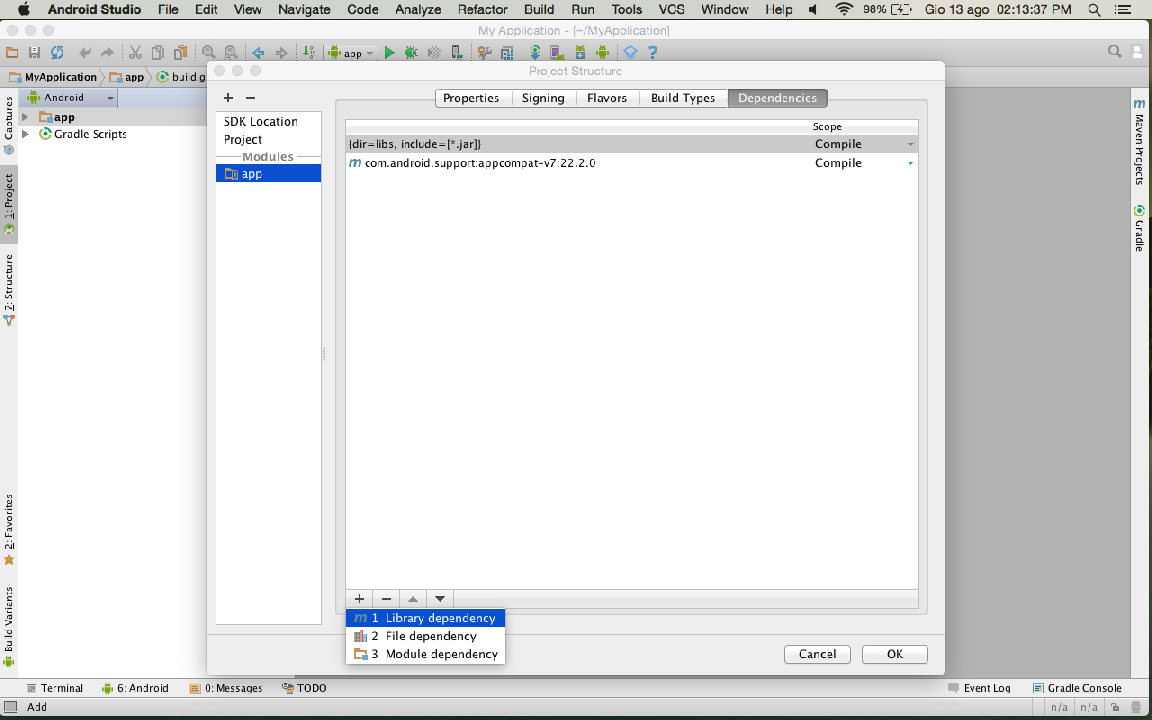The width and height of the screenshot is (1152, 720).
Task: Select the Build Types tab
Action: tap(683, 98)
